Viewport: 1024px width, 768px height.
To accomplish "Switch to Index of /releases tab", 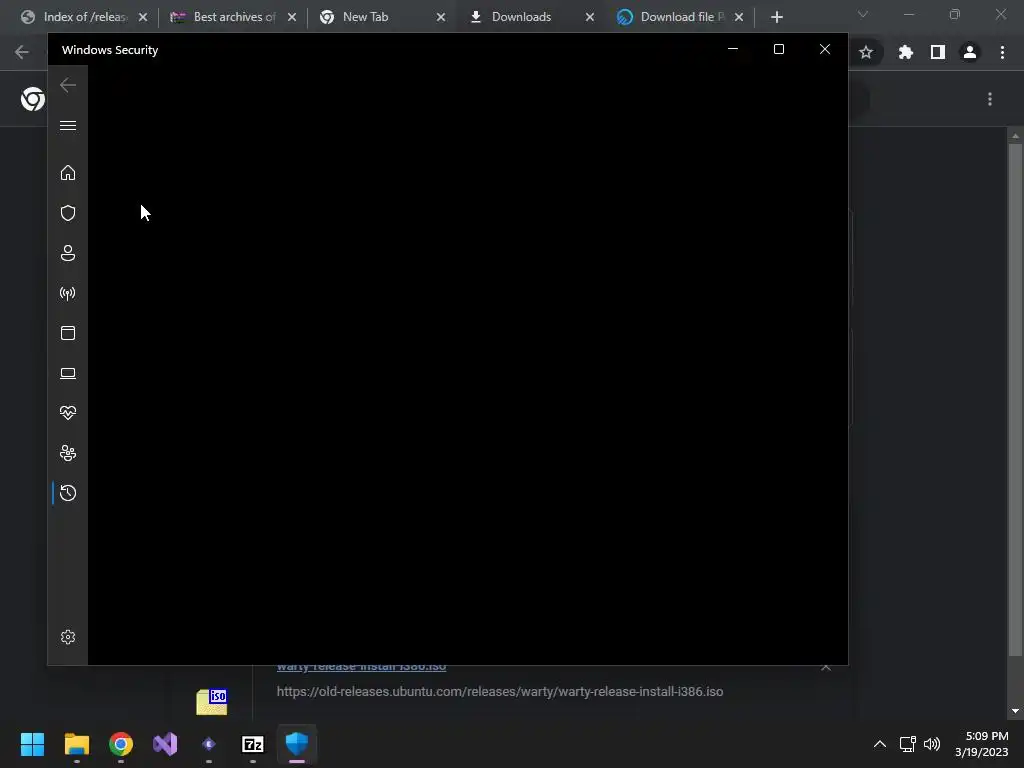I will [85, 17].
